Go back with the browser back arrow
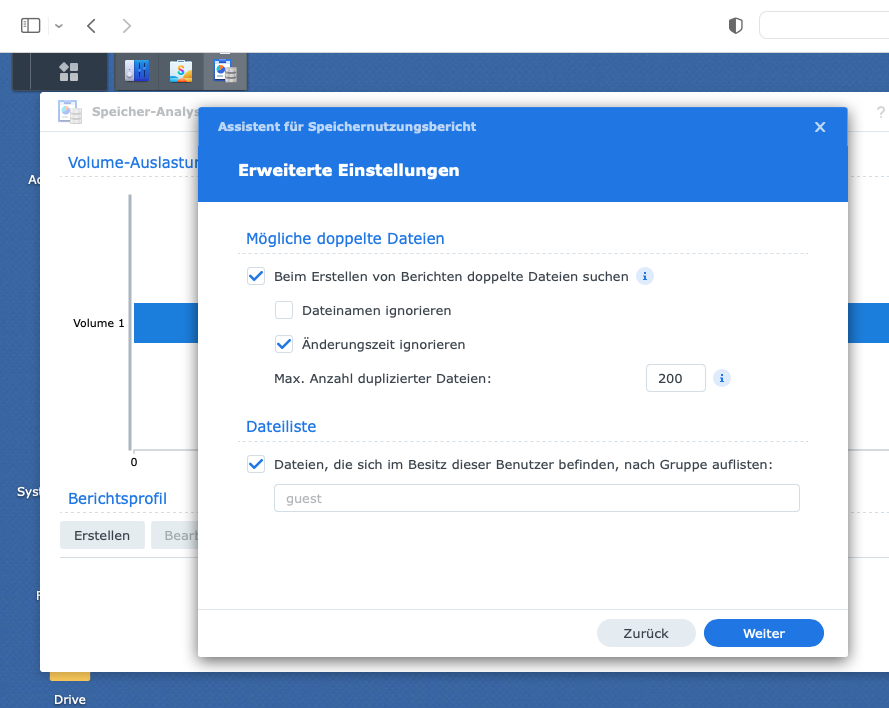889x708 pixels. pyautogui.click(x=91, y=26)
